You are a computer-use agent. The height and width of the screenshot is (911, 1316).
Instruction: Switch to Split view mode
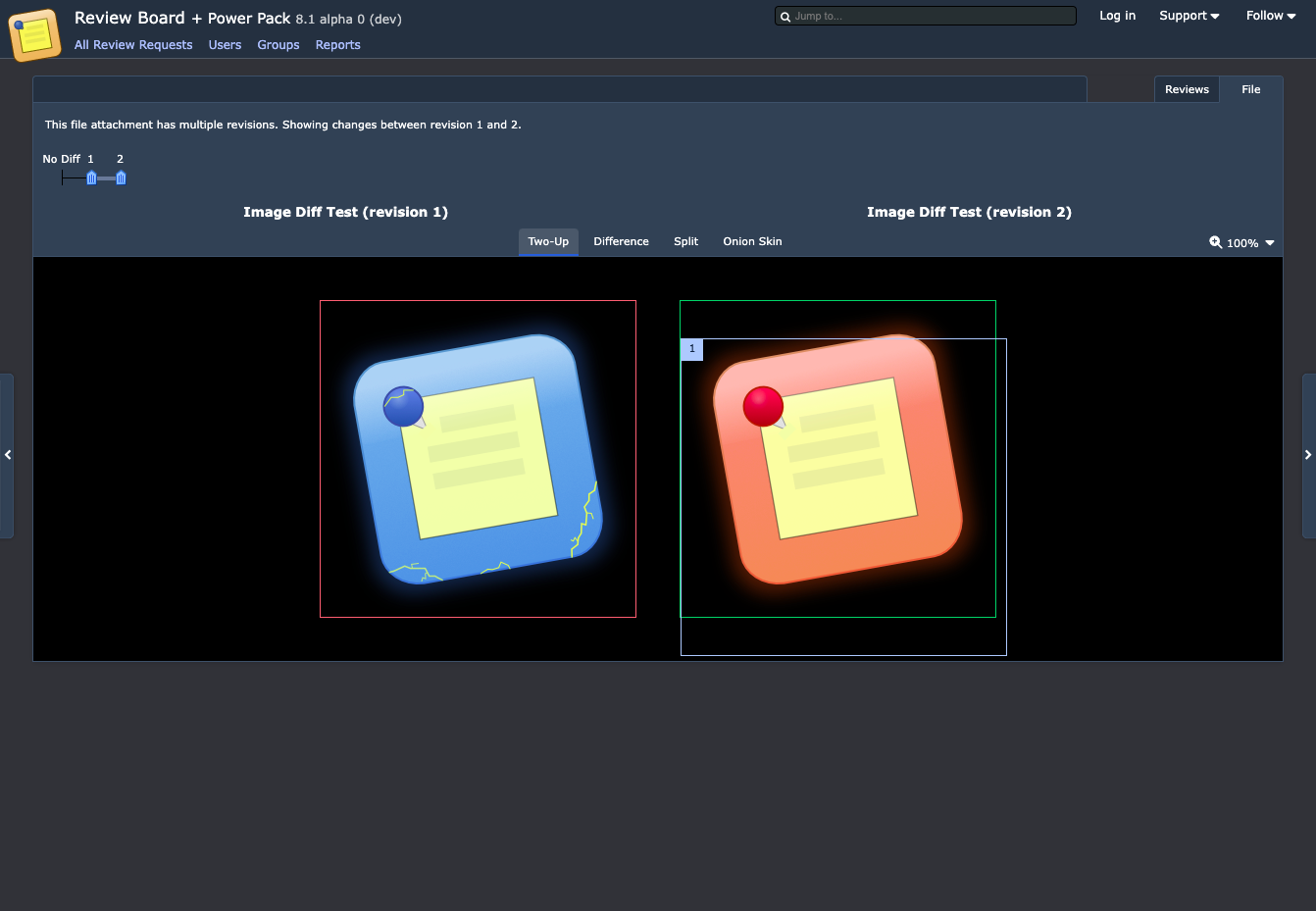click(x=686, y=241)
